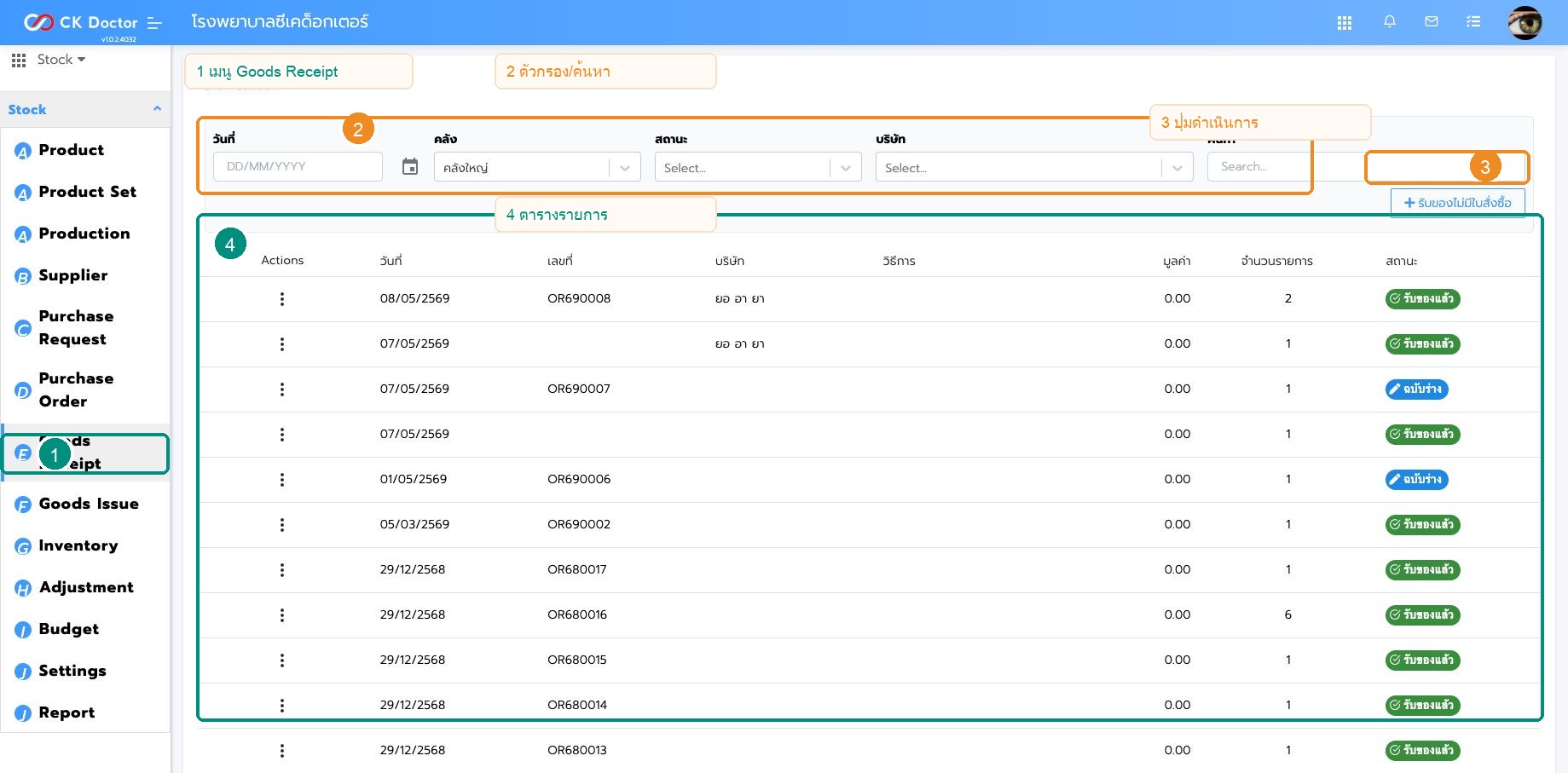Screen dimensions: 1568x773
Task: Open actions menu for OR690008 row
Action: 282,299
